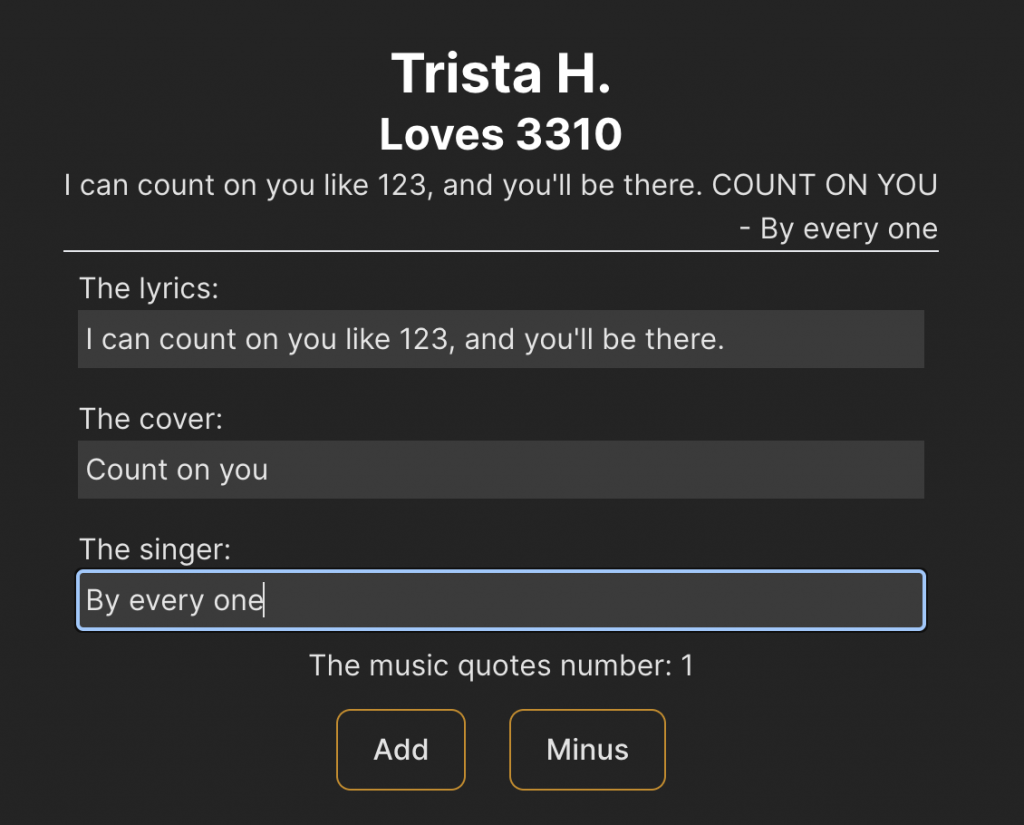Click the "The lyrics:" label

tap(149, 289)
